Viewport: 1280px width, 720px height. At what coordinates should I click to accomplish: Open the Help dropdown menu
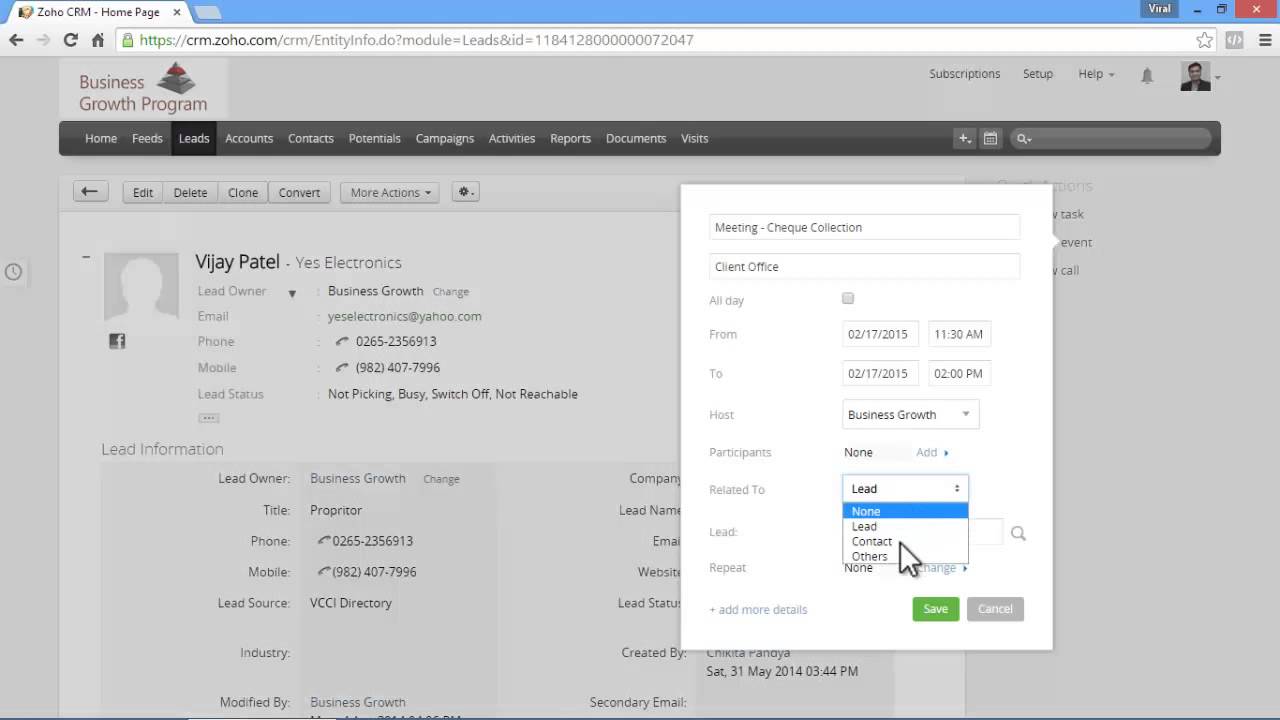tap(1096, 74)
